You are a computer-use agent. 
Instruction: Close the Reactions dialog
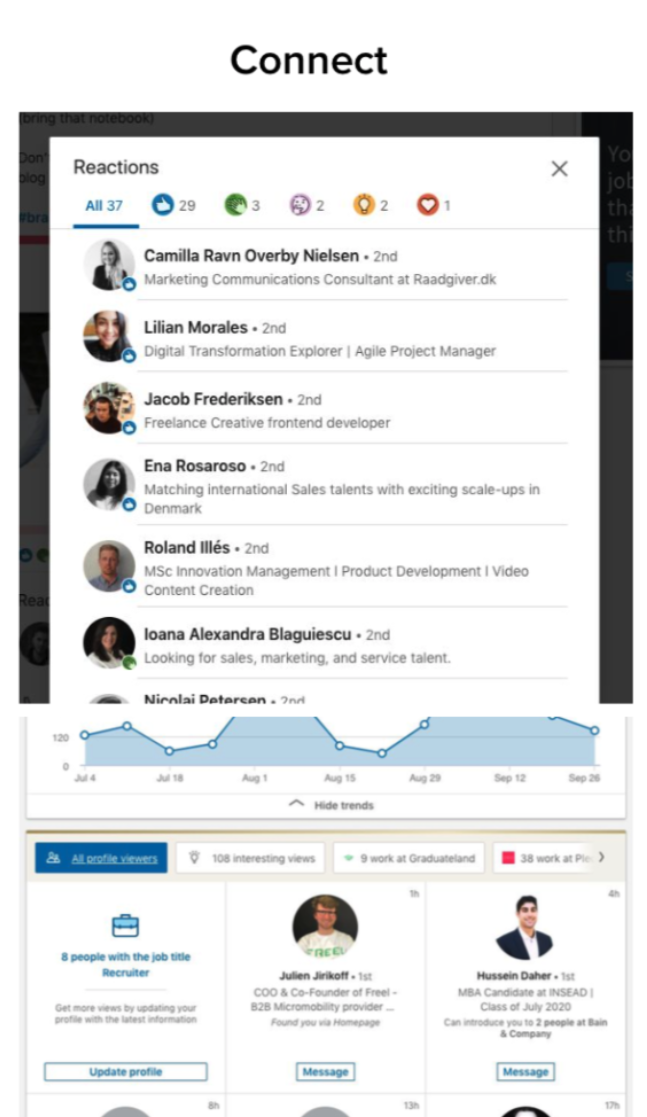559,169
